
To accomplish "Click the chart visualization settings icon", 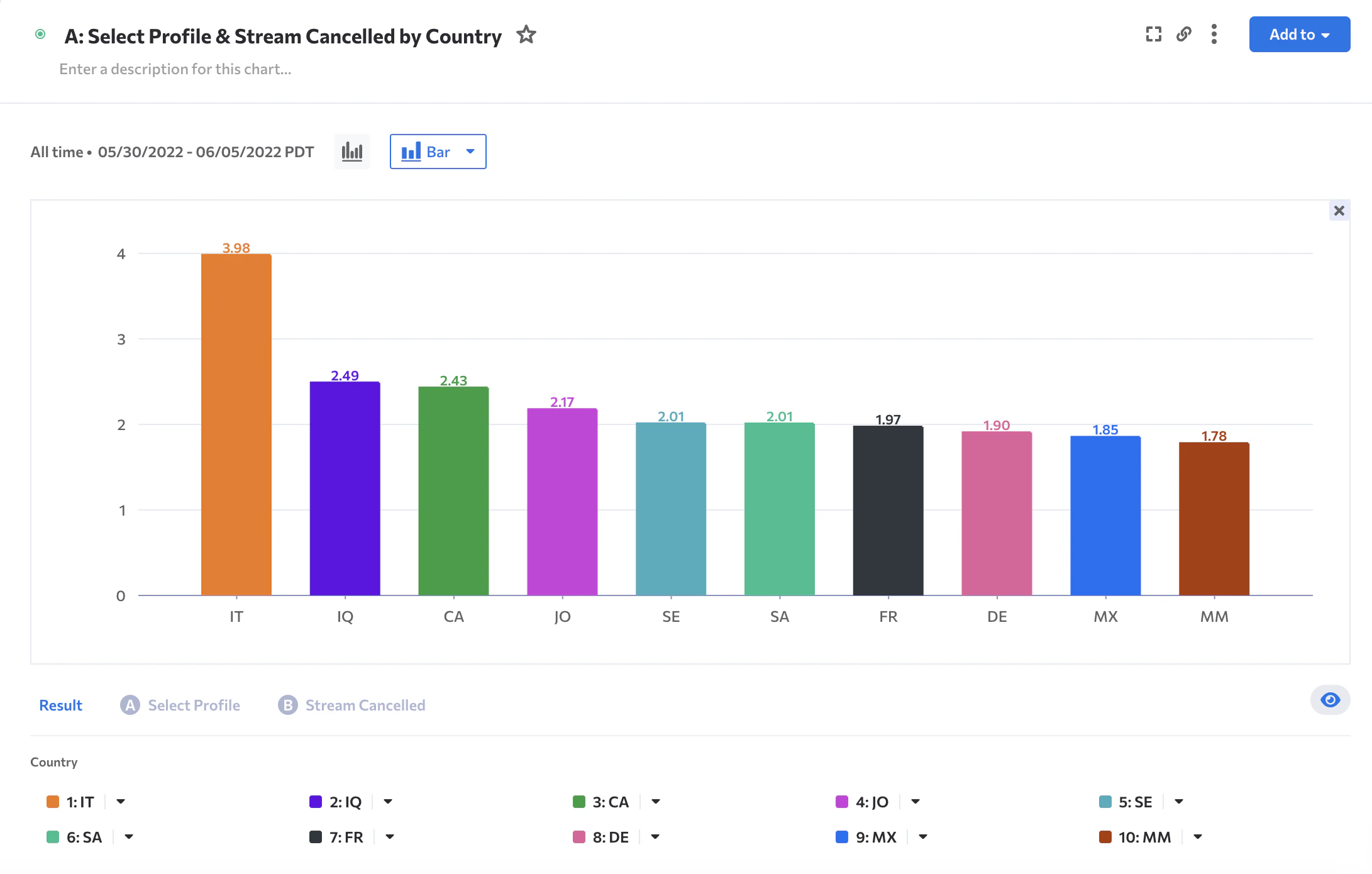I will tap(352, 152).
